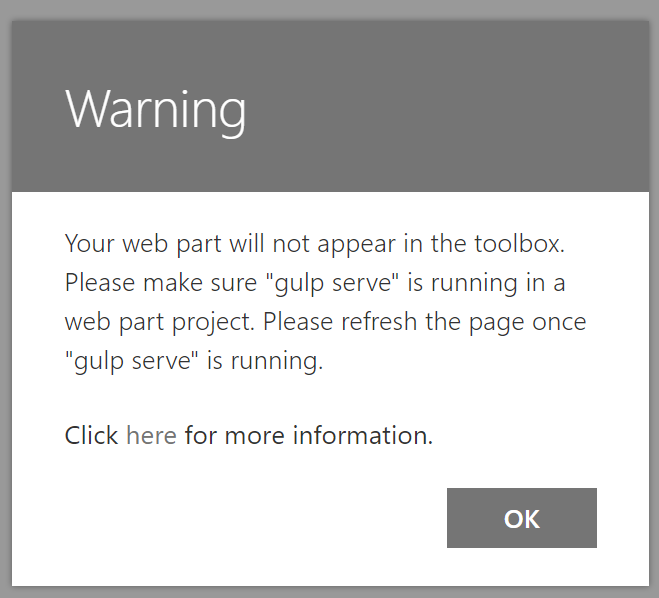This screenshot has height=598, width=659.
Task: Click the Warning heading text
Action: (x=155, y=108)
